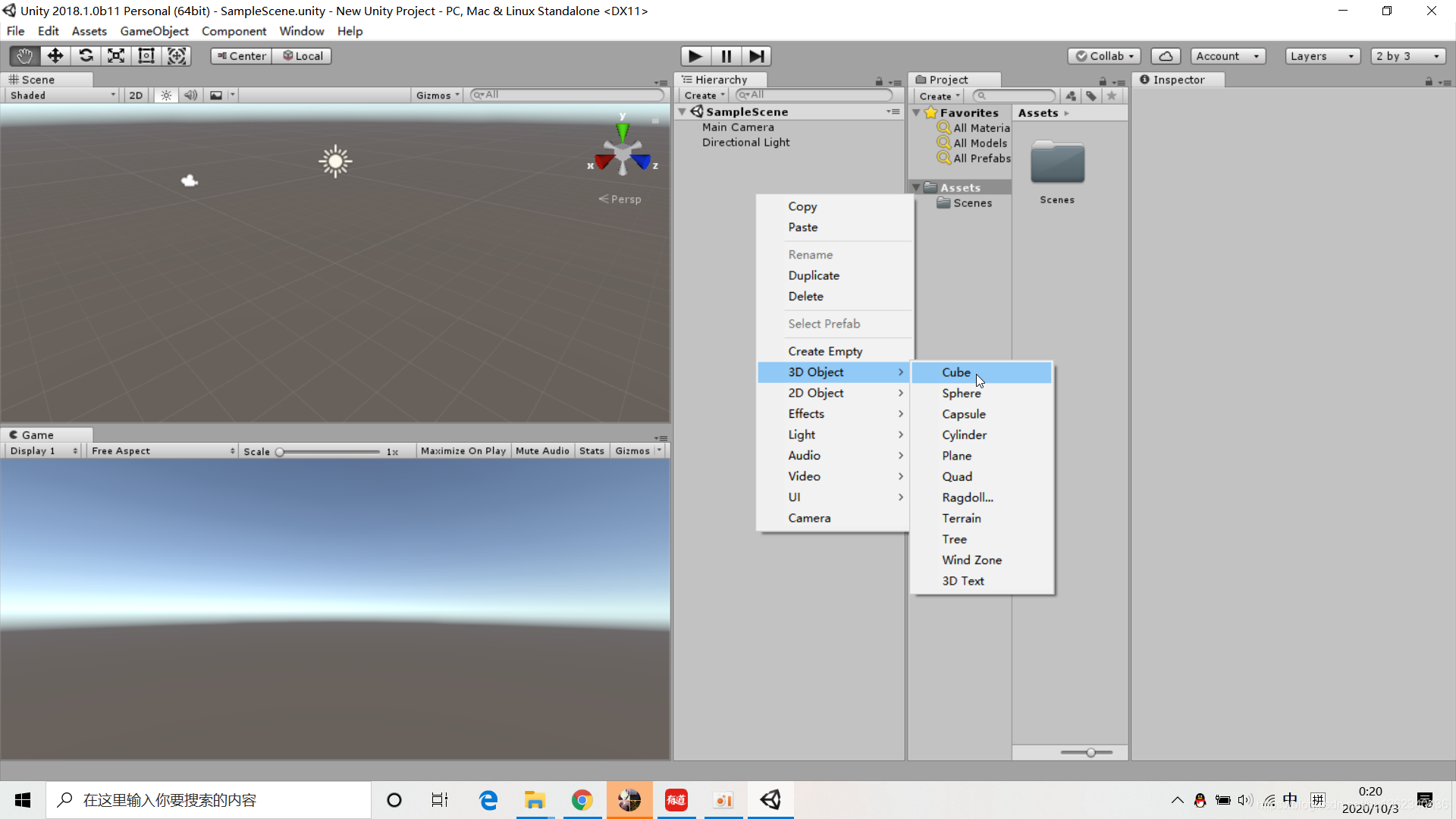Viewport: 1456px width, 819px height.
Task: Open the Scenes folder thumbnail
Action: (x=1057, y=163)
